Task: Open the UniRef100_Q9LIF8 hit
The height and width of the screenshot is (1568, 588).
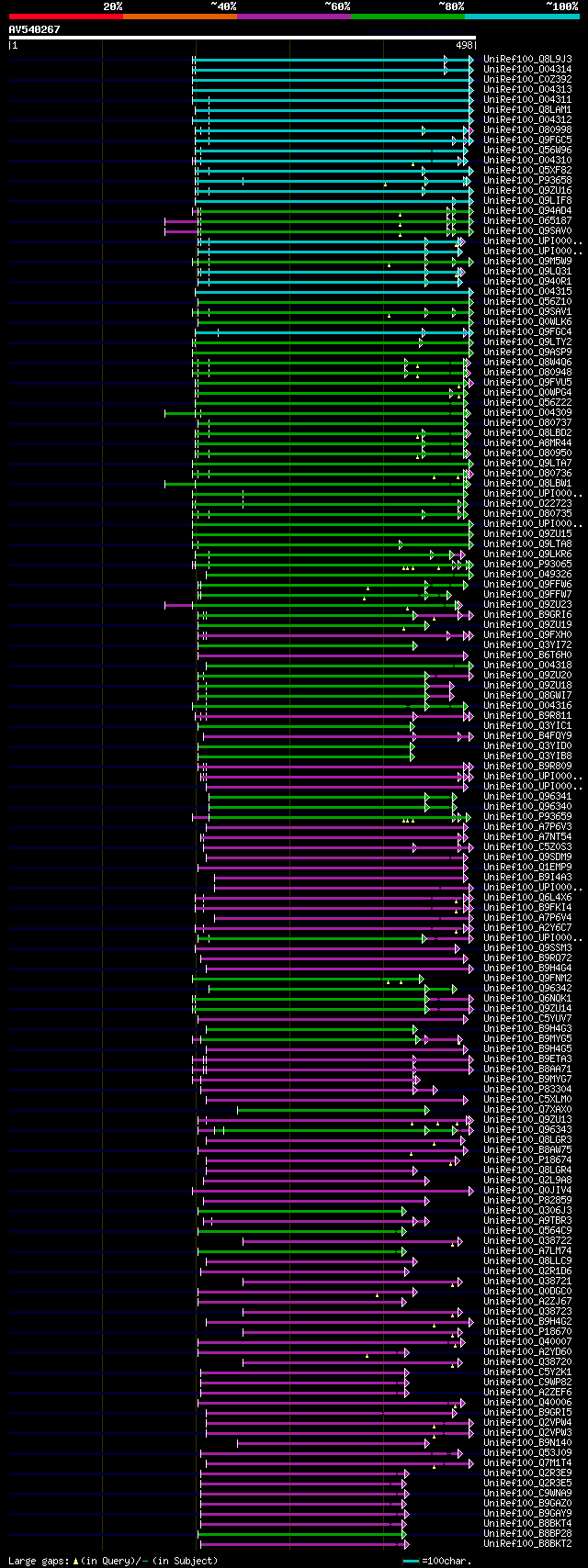Action: 528,200
